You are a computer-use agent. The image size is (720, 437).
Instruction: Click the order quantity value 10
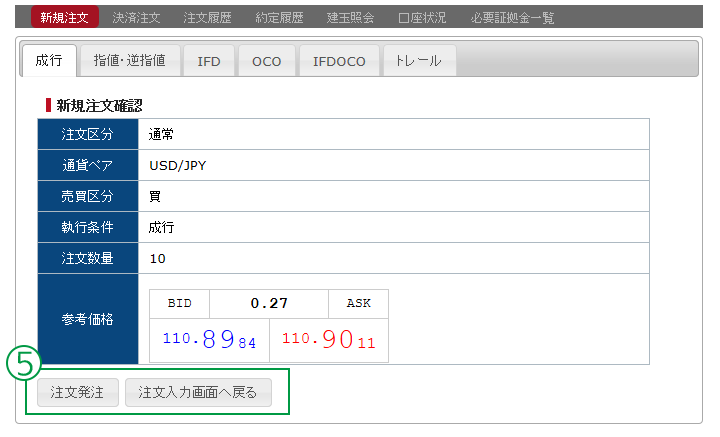point(158,258)
